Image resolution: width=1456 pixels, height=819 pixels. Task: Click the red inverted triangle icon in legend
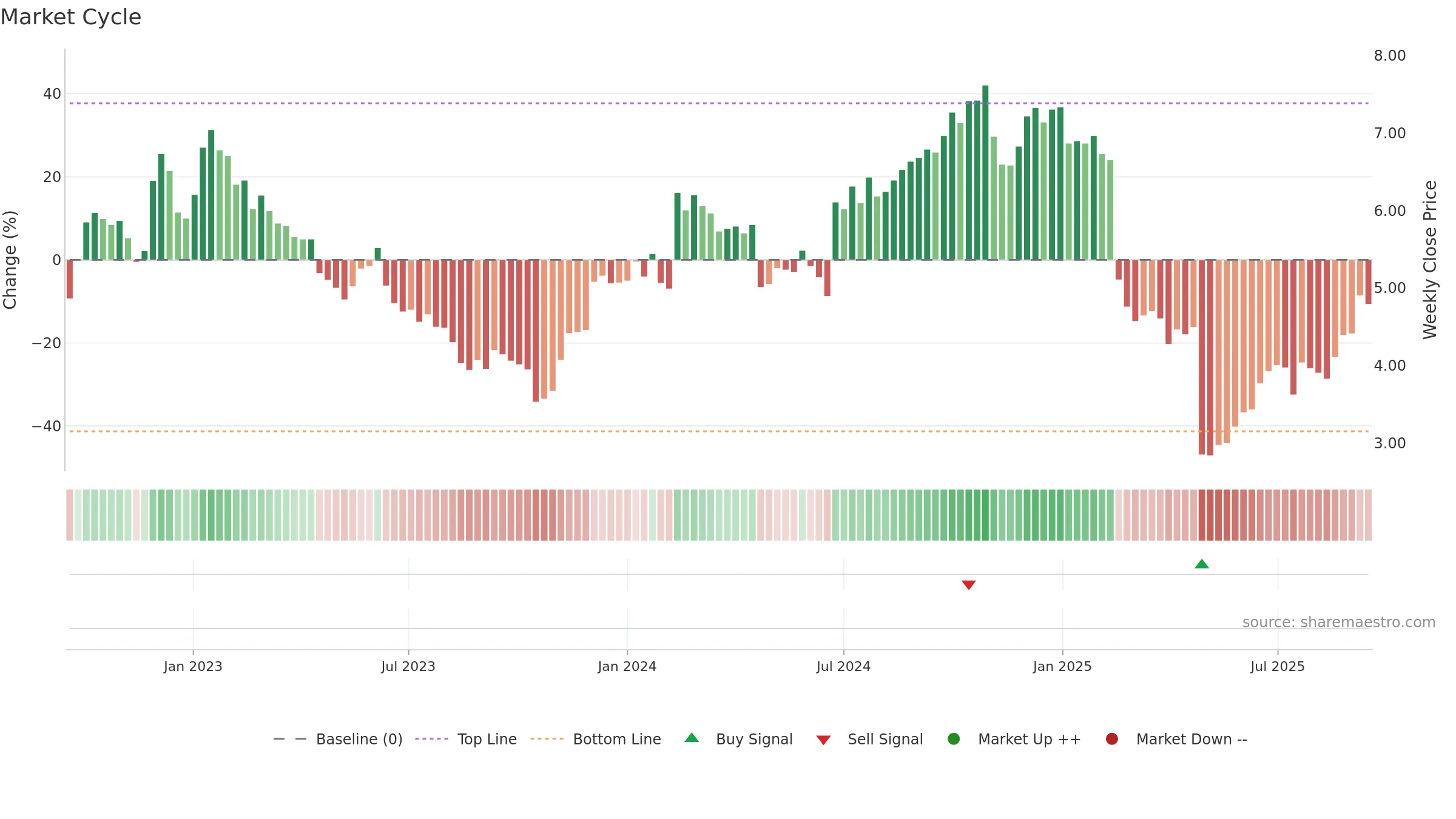[x=823, y=740]
